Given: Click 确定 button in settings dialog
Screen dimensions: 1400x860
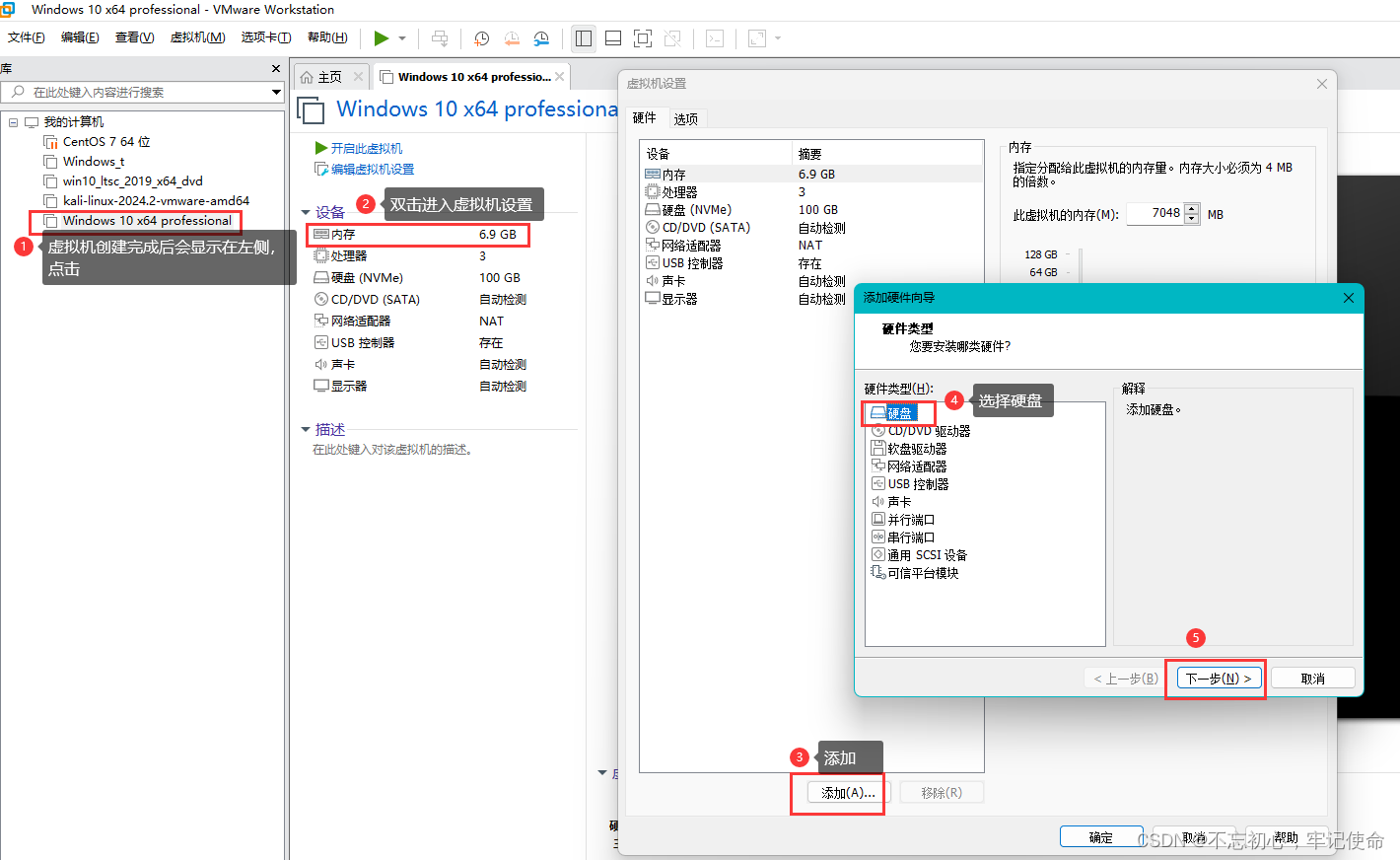Looking at the screenshot, I should [x=1101, y=837].
